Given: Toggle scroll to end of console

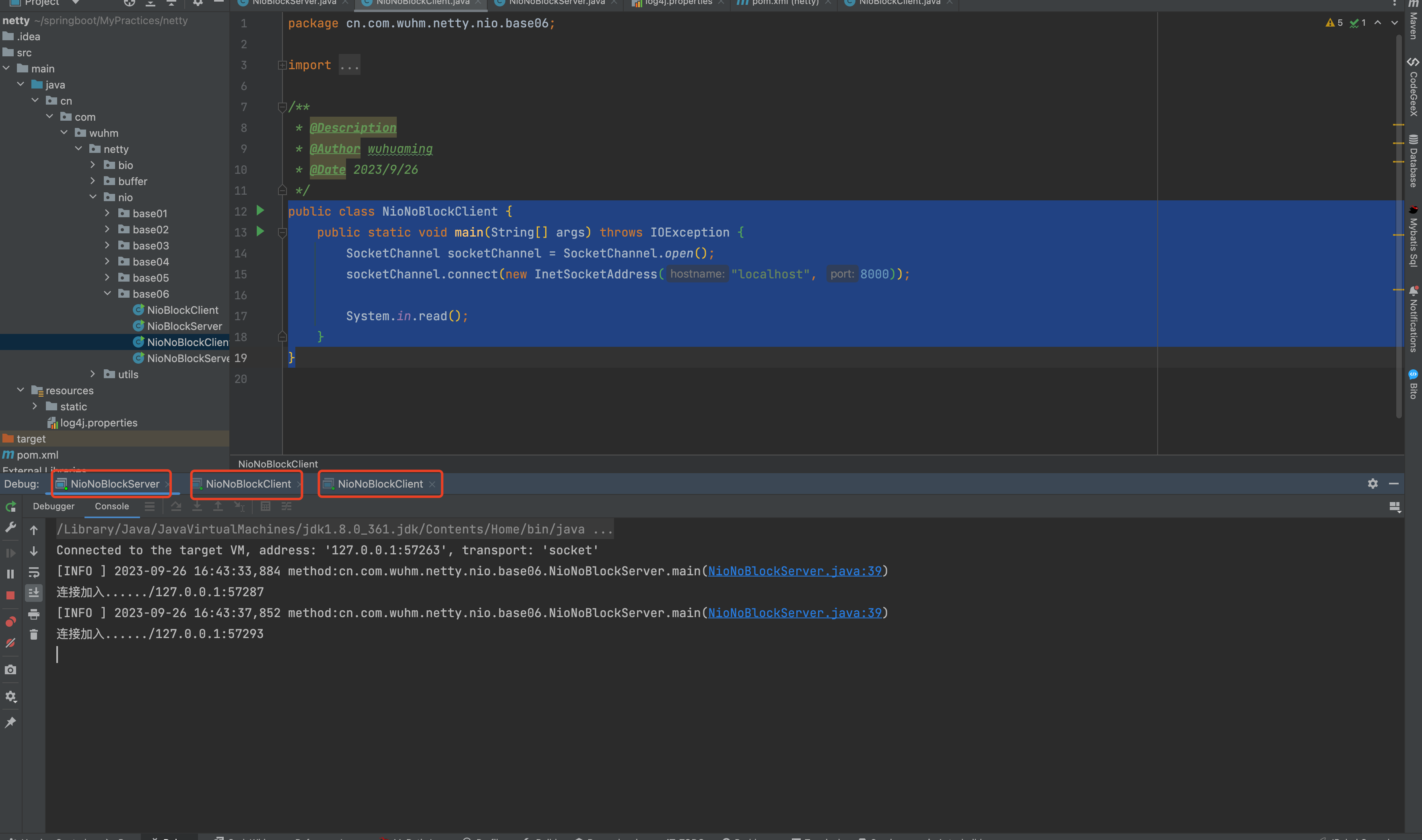Looking at the screenshot, I should tap(34, 593).
